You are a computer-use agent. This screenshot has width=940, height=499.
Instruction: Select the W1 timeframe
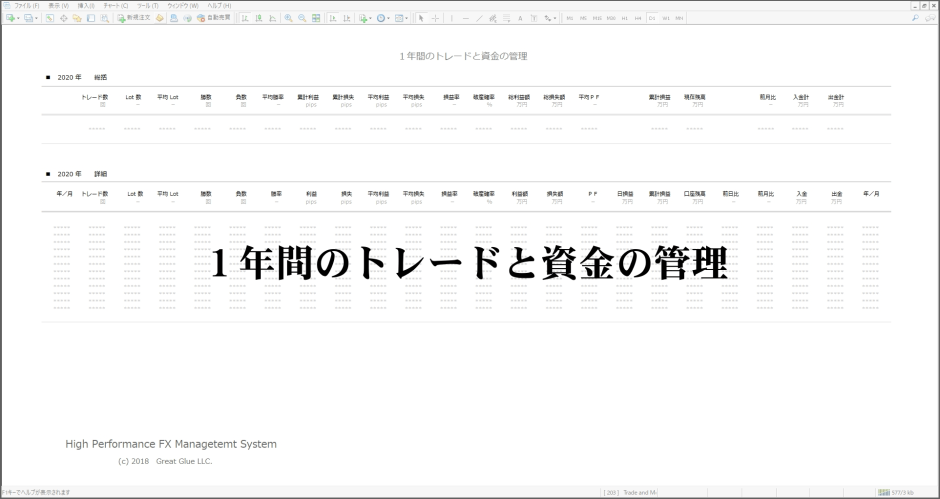(666, 18)
